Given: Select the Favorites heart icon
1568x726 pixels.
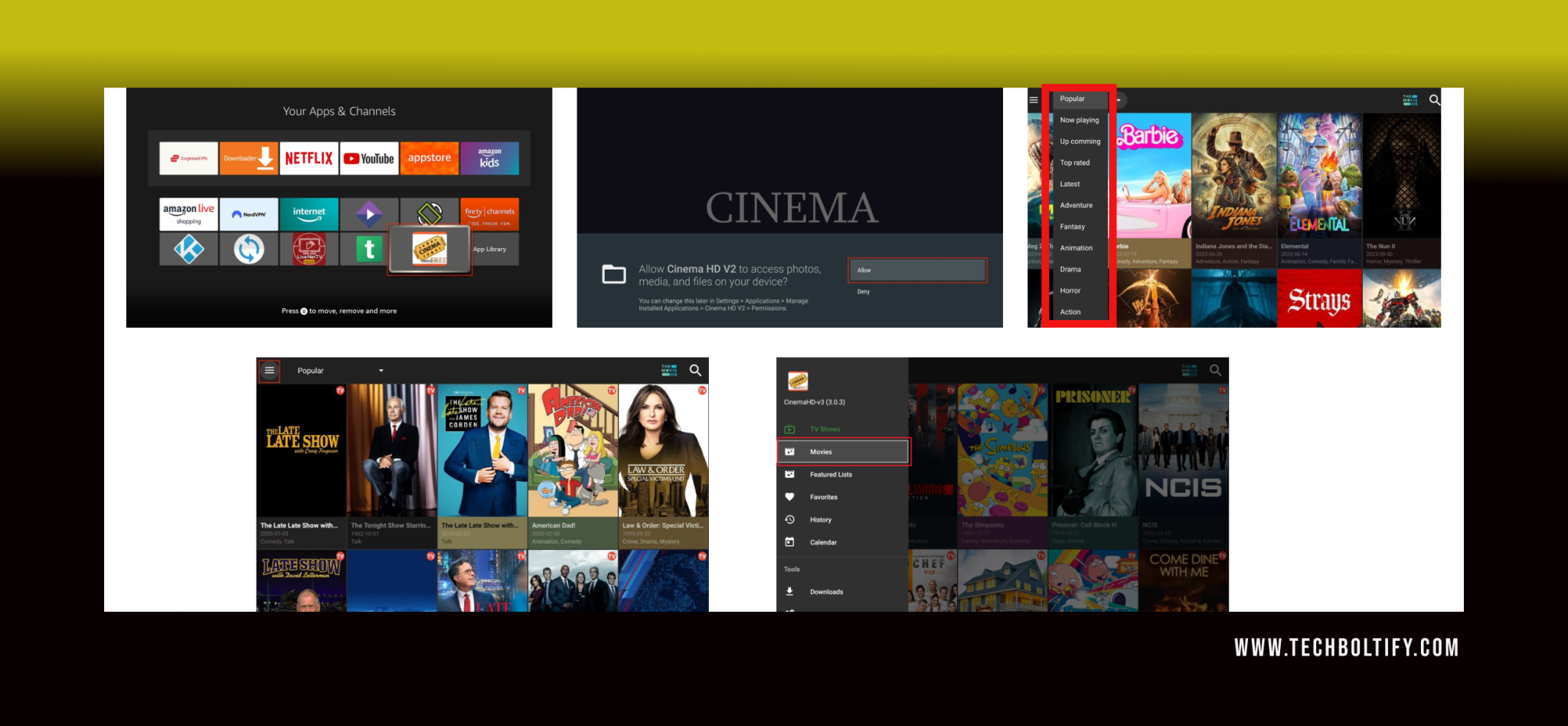Looking at the screenshot, I should point(789,496).
